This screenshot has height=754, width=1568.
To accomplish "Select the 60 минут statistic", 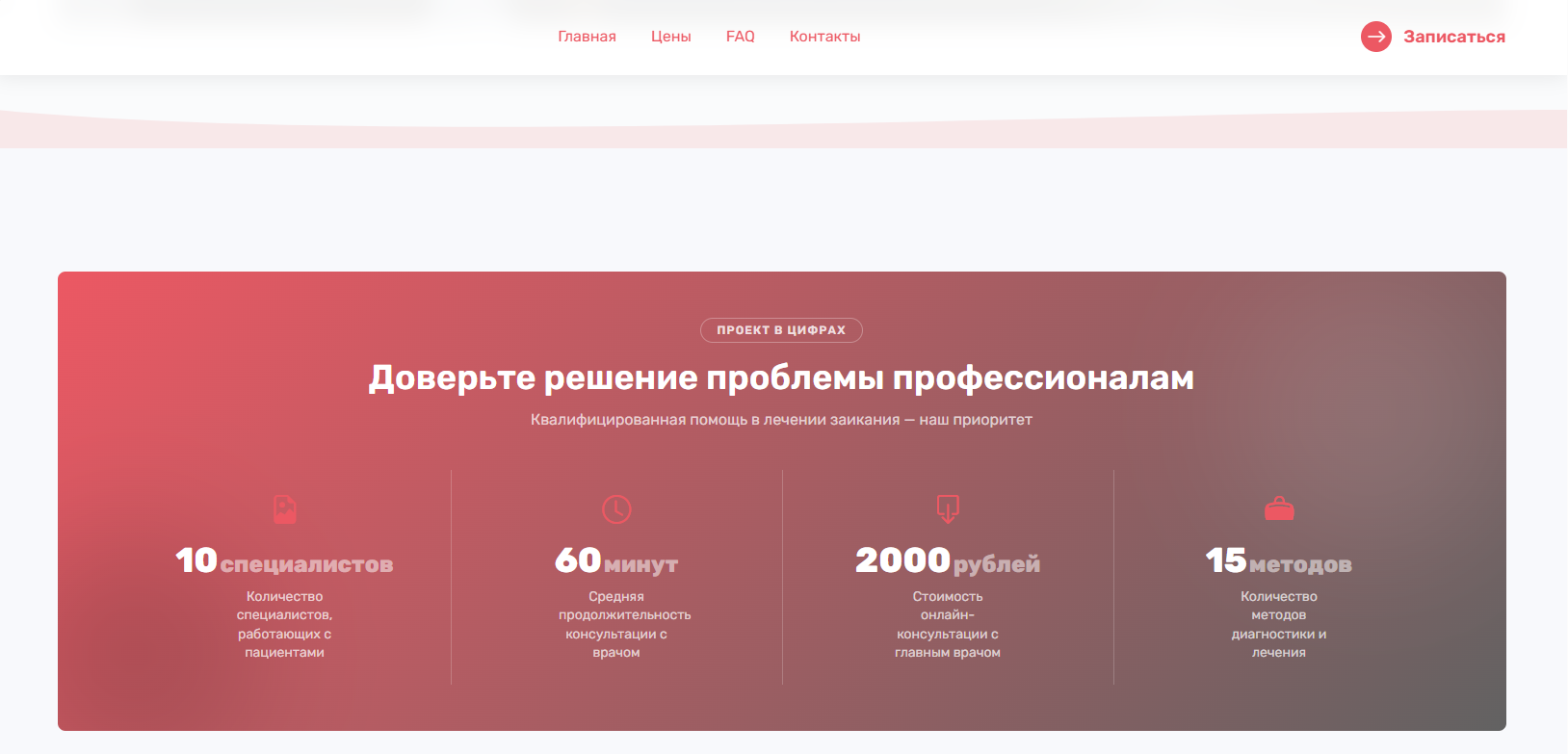I will 616,561.
